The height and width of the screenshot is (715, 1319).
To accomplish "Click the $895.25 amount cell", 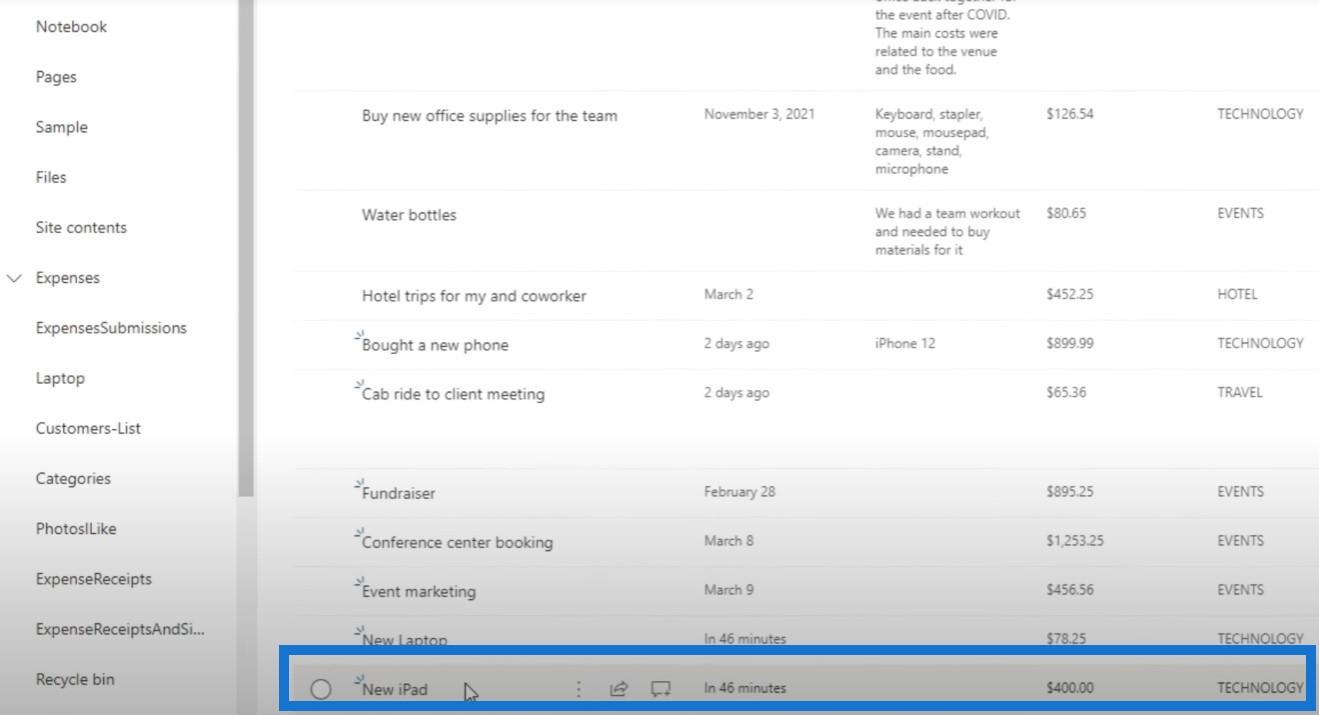I will [1070, 491].
